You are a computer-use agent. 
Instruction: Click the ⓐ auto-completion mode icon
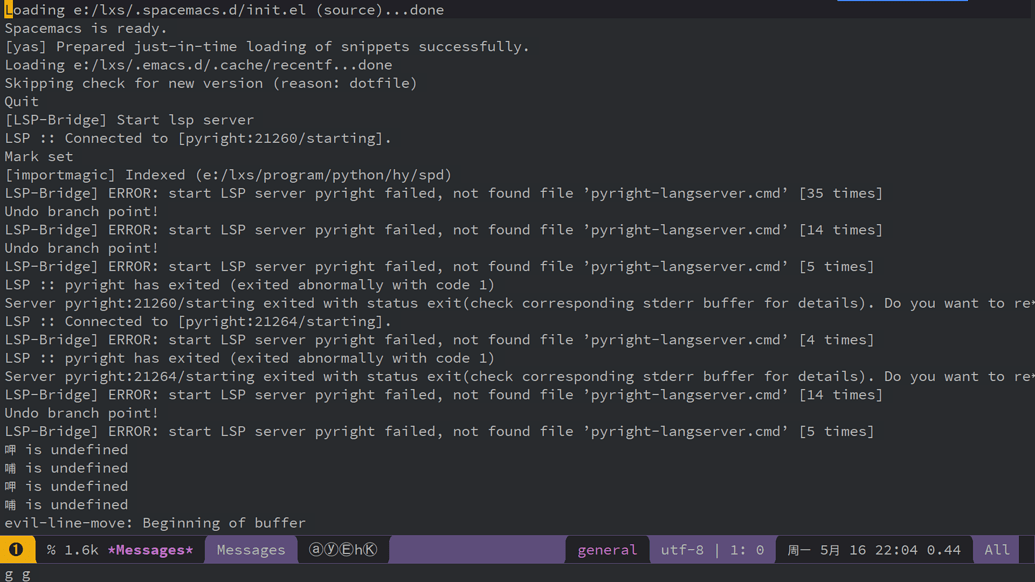(x=314, y=549)
